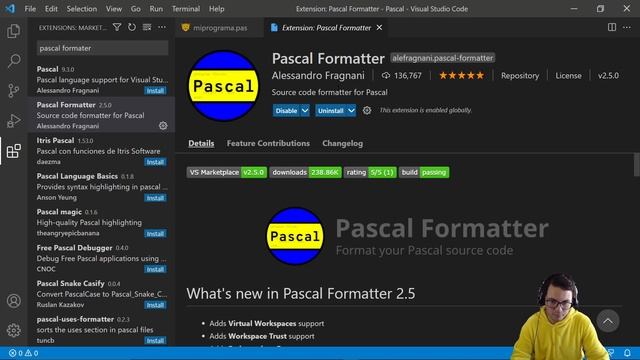
Task: Open editor more actions ellipsis
Action: coord(627,27)
